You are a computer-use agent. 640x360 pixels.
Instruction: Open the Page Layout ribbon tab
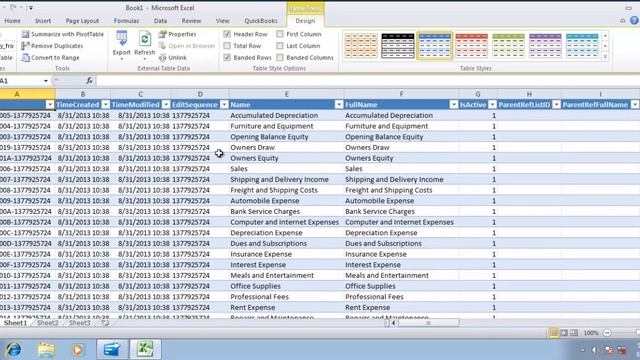coord(82,21)
